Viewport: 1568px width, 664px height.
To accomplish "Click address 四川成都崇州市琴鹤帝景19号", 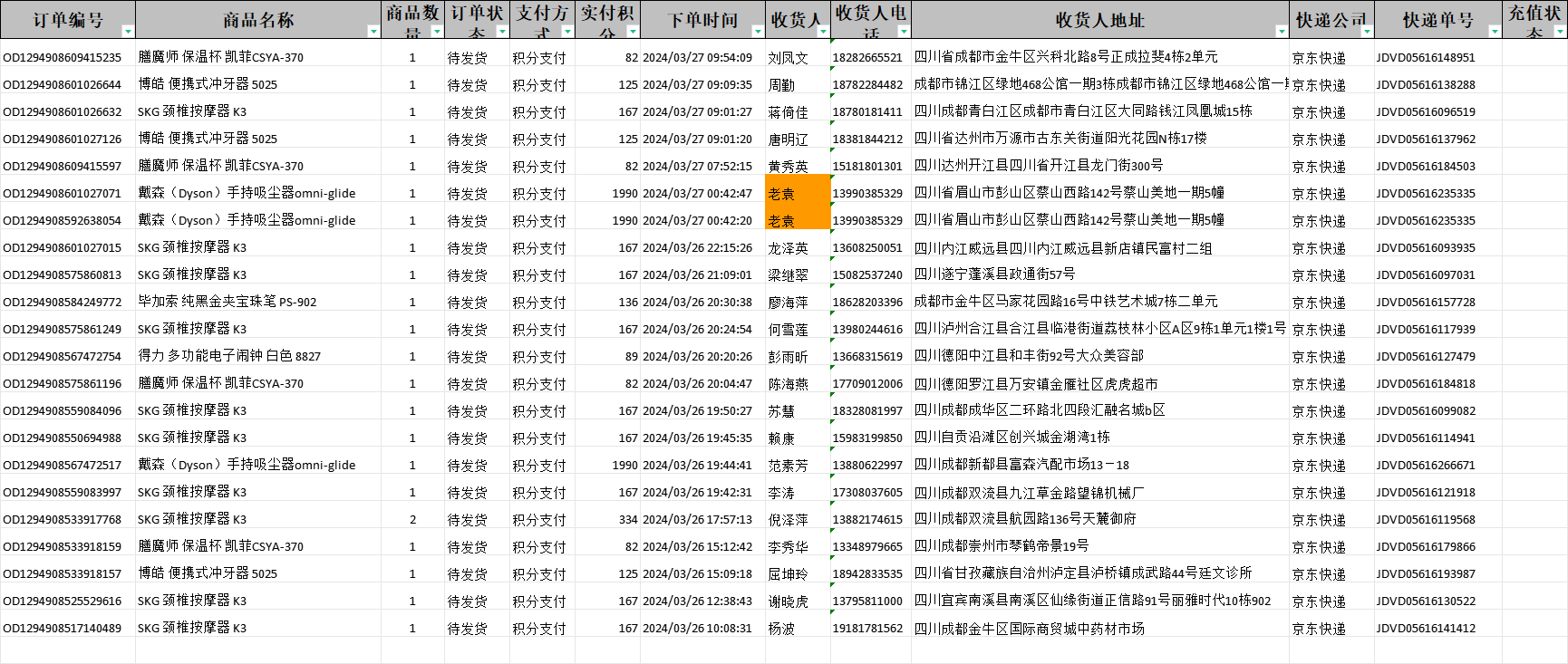I will pos(1001,545).
